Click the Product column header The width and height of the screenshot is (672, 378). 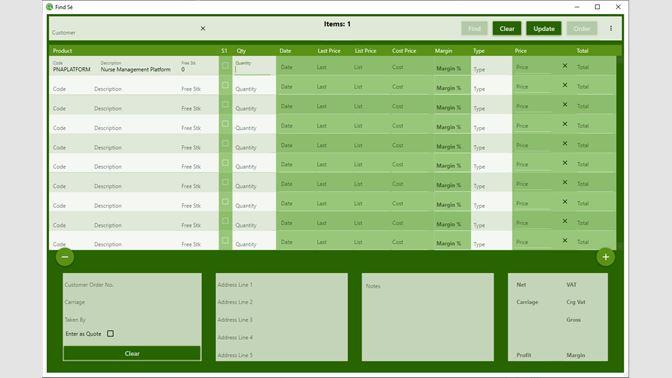click(x=62, y=51)
